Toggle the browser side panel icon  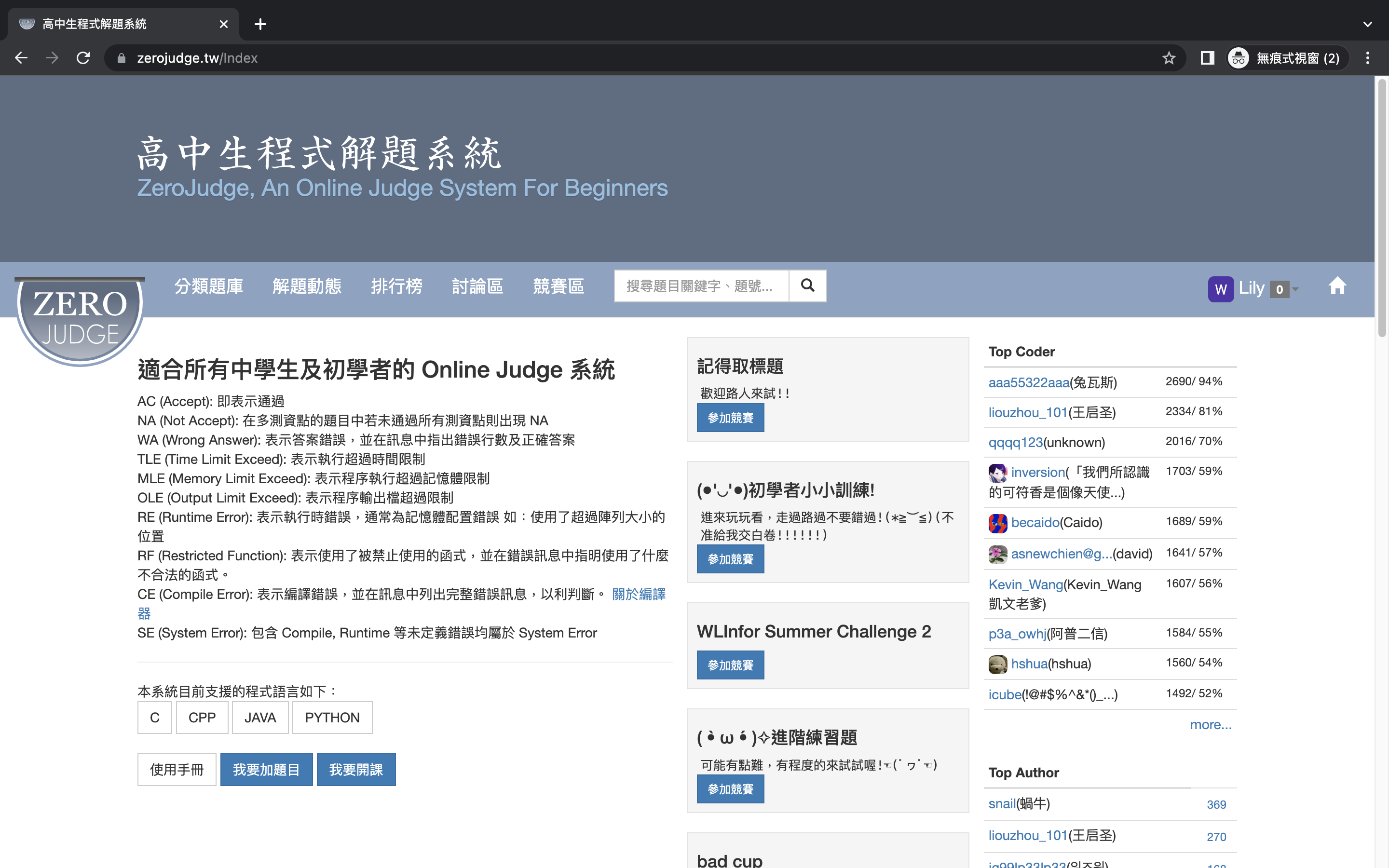tap(1207, 58)
